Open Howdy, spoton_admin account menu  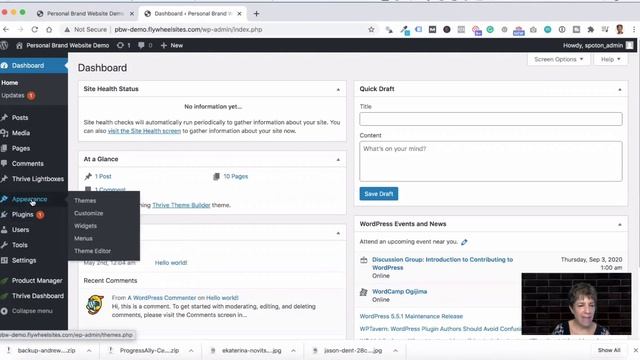598,45
